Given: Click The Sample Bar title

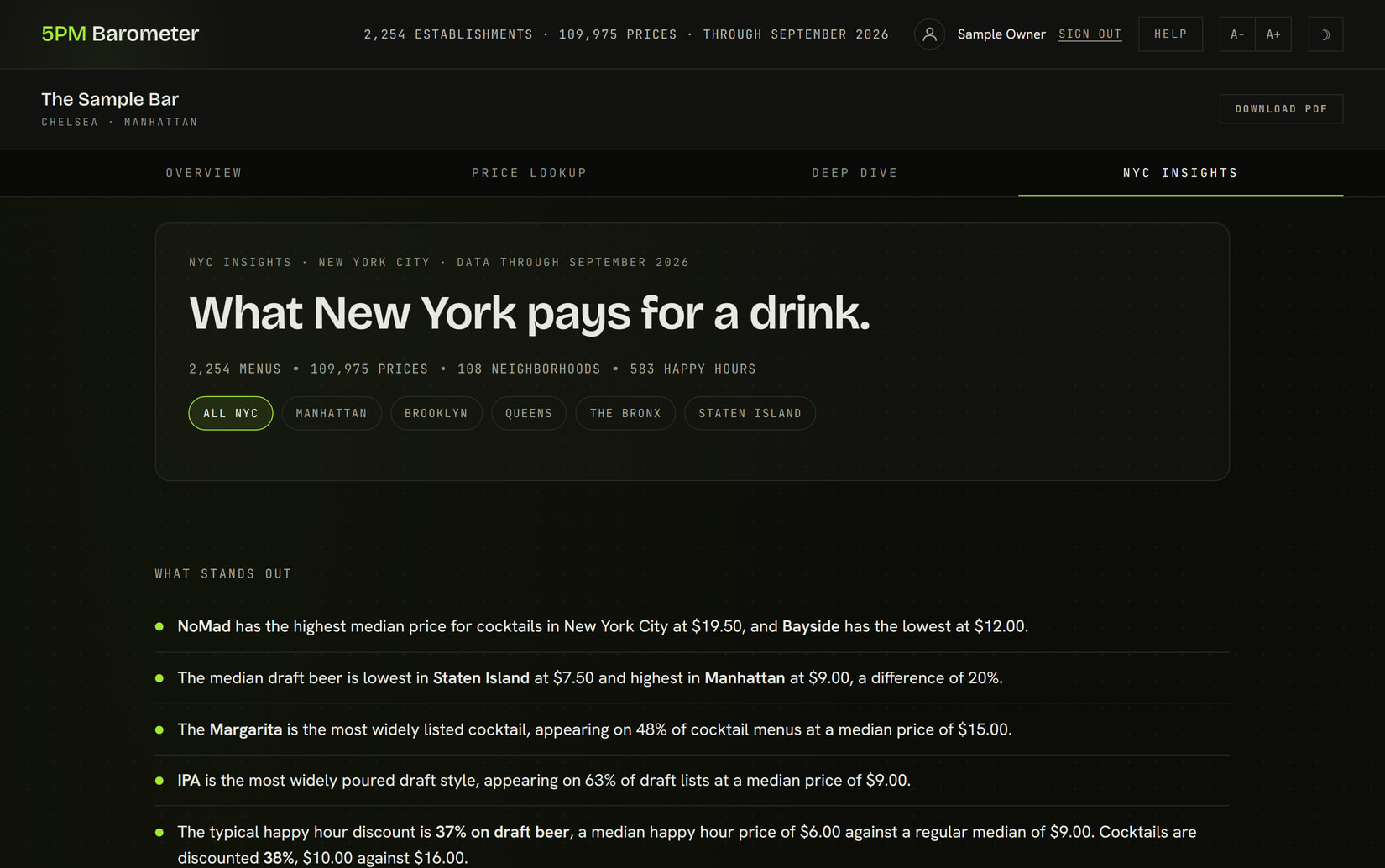Looking at the screenshot, I should [110, 99].
